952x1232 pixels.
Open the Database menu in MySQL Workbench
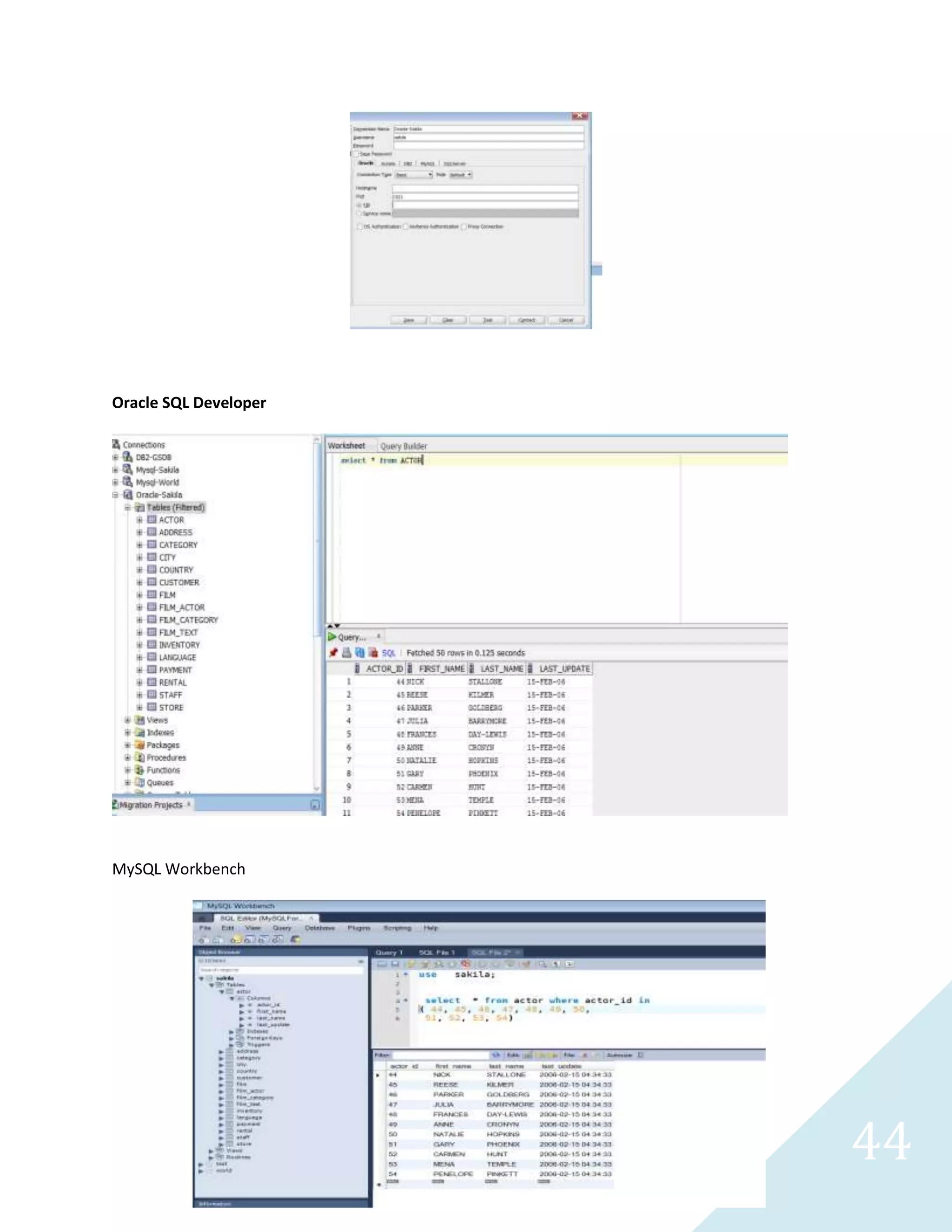pos(319,928)
